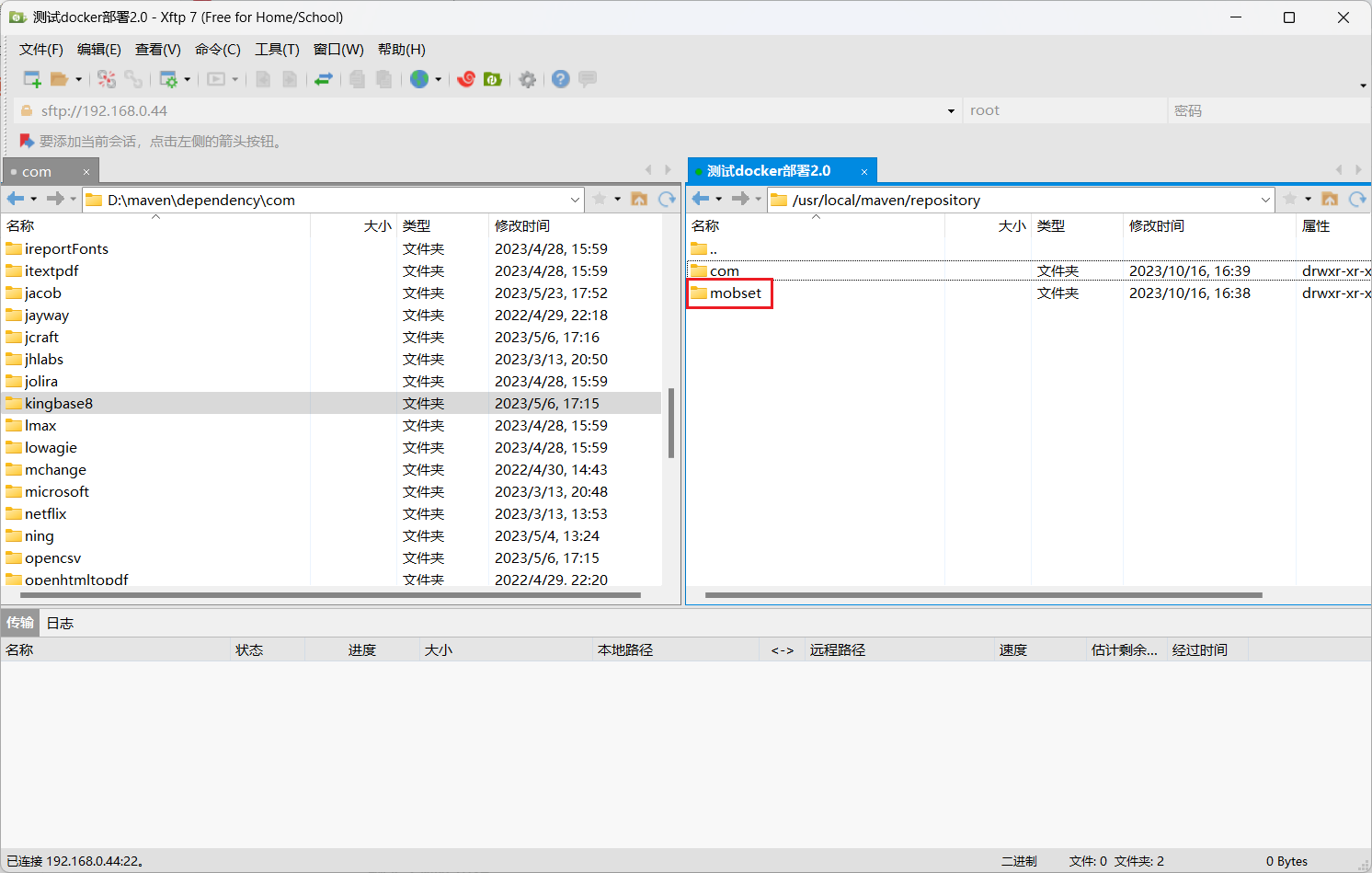The image size is (1372, 873).
Task: Click the green Xftp-style toolbar icon
Action: (493, 79)
